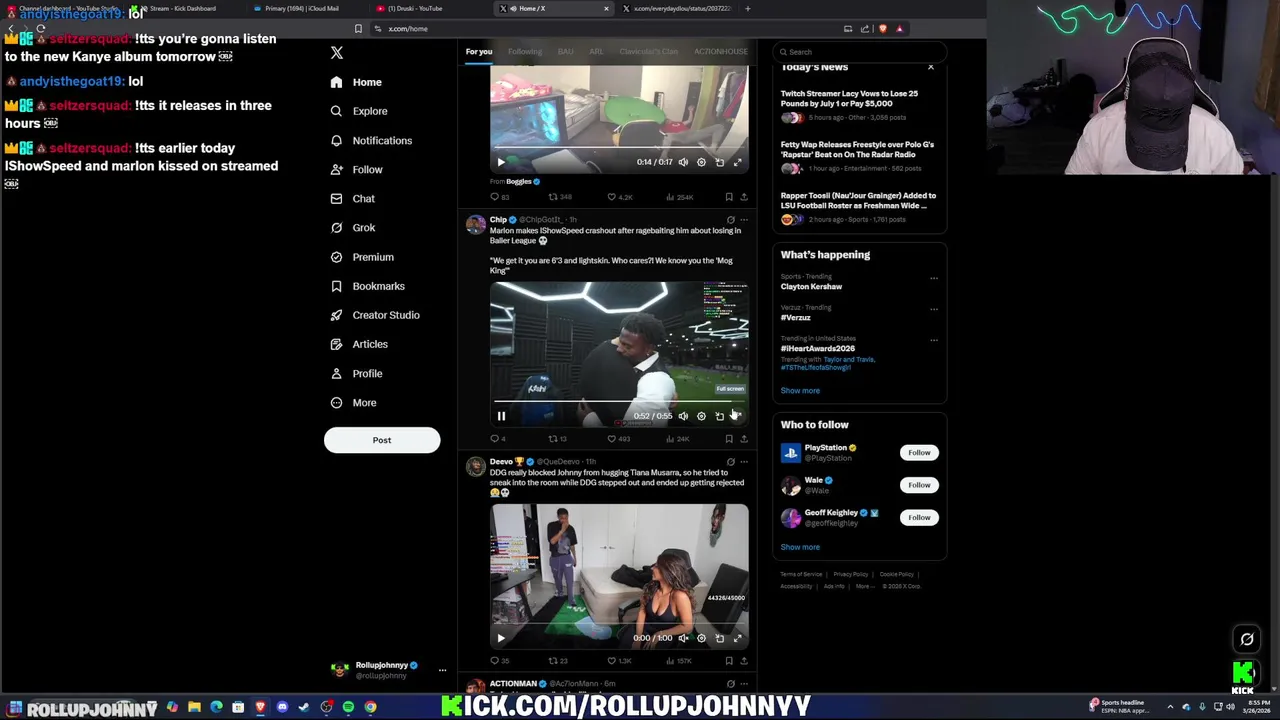Show more under Who to follow
Image resolution: width=1280 pixels, height=720 pixels.
[x=800, y=547]
